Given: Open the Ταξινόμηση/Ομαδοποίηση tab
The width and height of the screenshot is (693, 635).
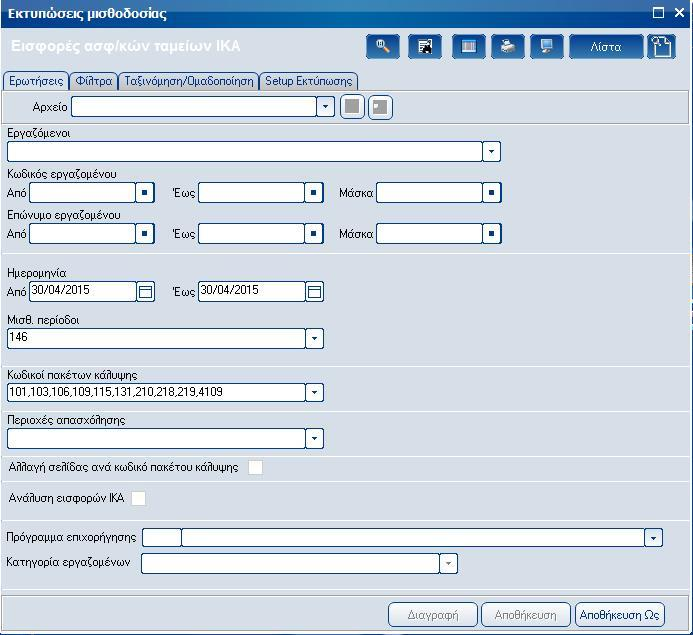Looking at the screenshot, I should 189,81.
